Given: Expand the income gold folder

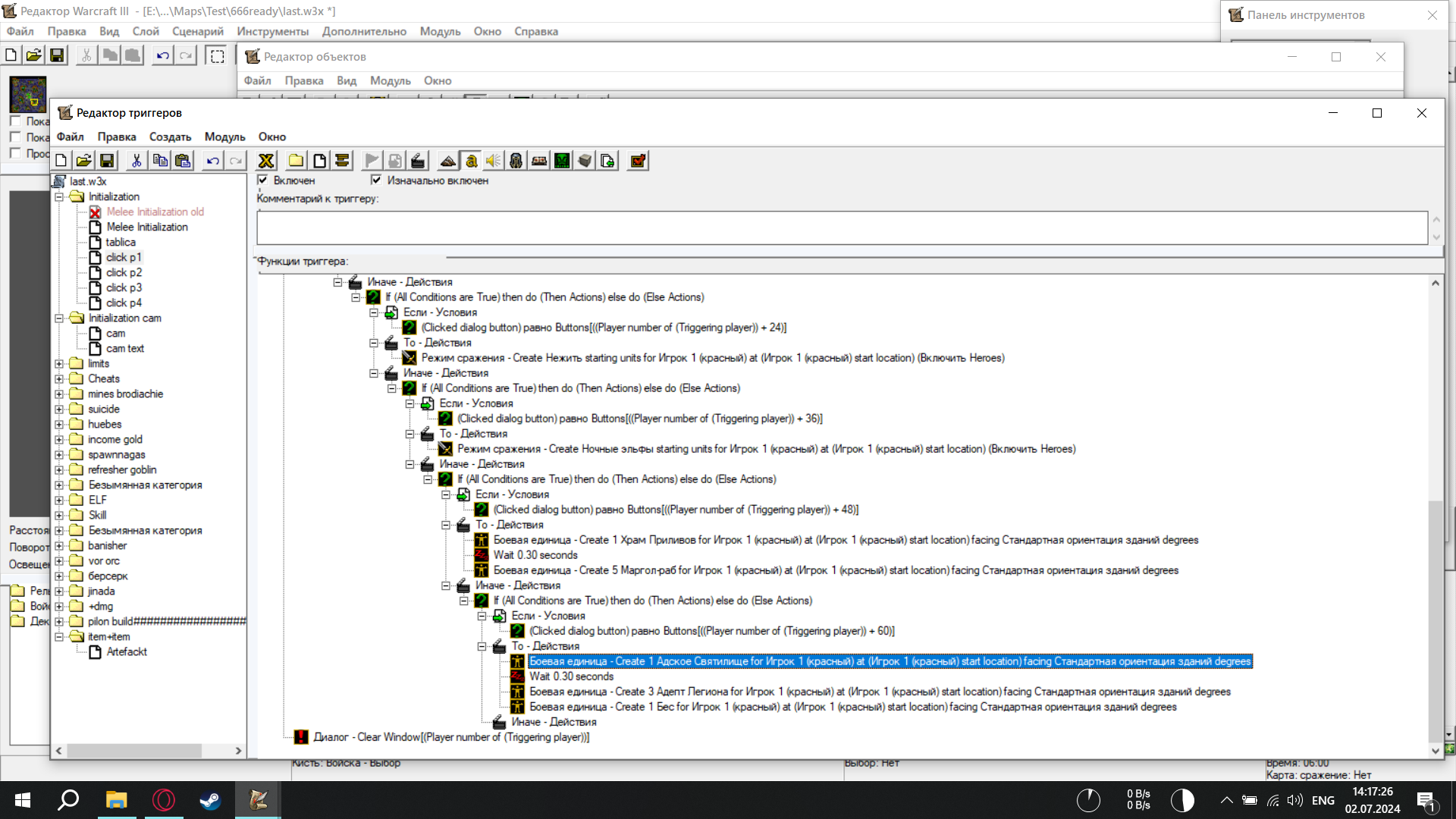Looking at the screenshot, I should [x=59, y=440].
